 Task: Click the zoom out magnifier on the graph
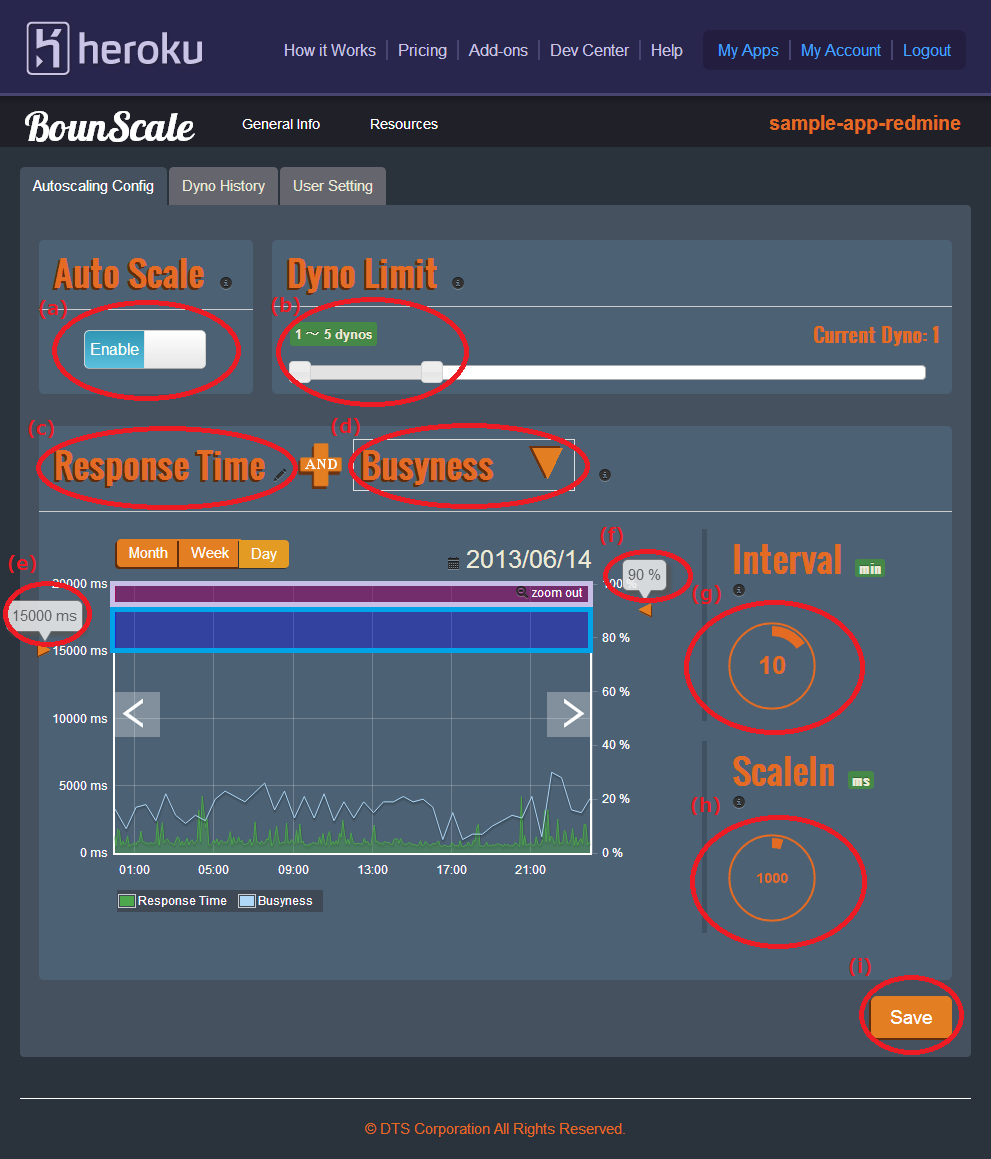point(521,592)
